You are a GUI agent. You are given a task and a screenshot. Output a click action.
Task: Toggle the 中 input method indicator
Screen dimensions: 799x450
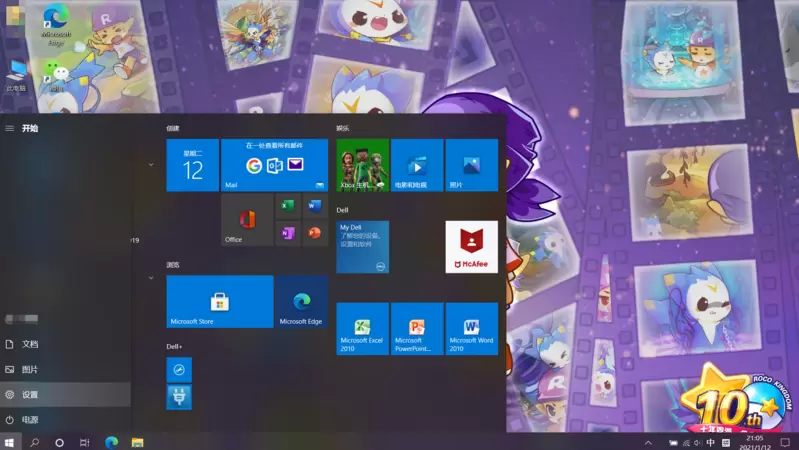click(x=710, y=442)
